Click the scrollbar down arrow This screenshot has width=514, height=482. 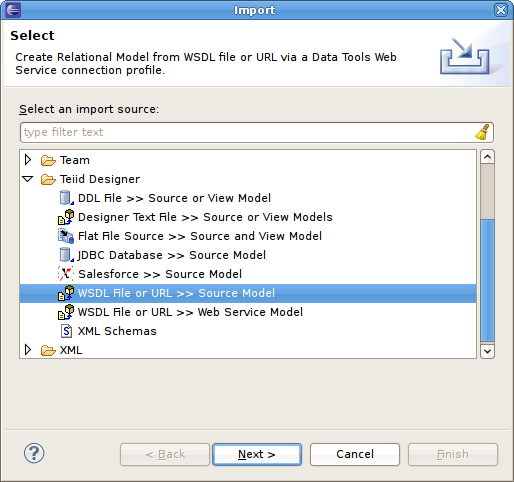[x=487, y=351]
